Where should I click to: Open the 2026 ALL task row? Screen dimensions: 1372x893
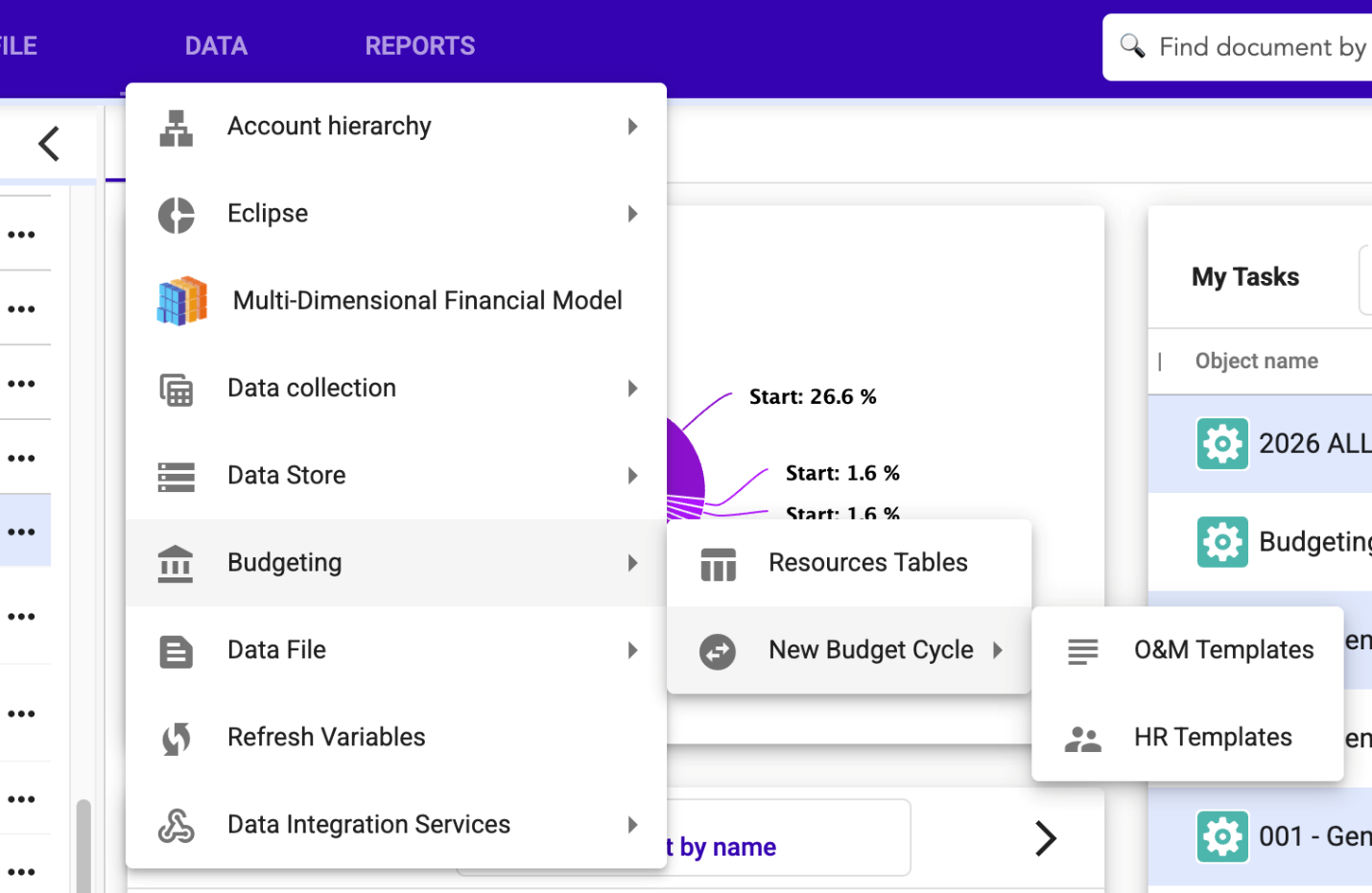point(1260,444)
